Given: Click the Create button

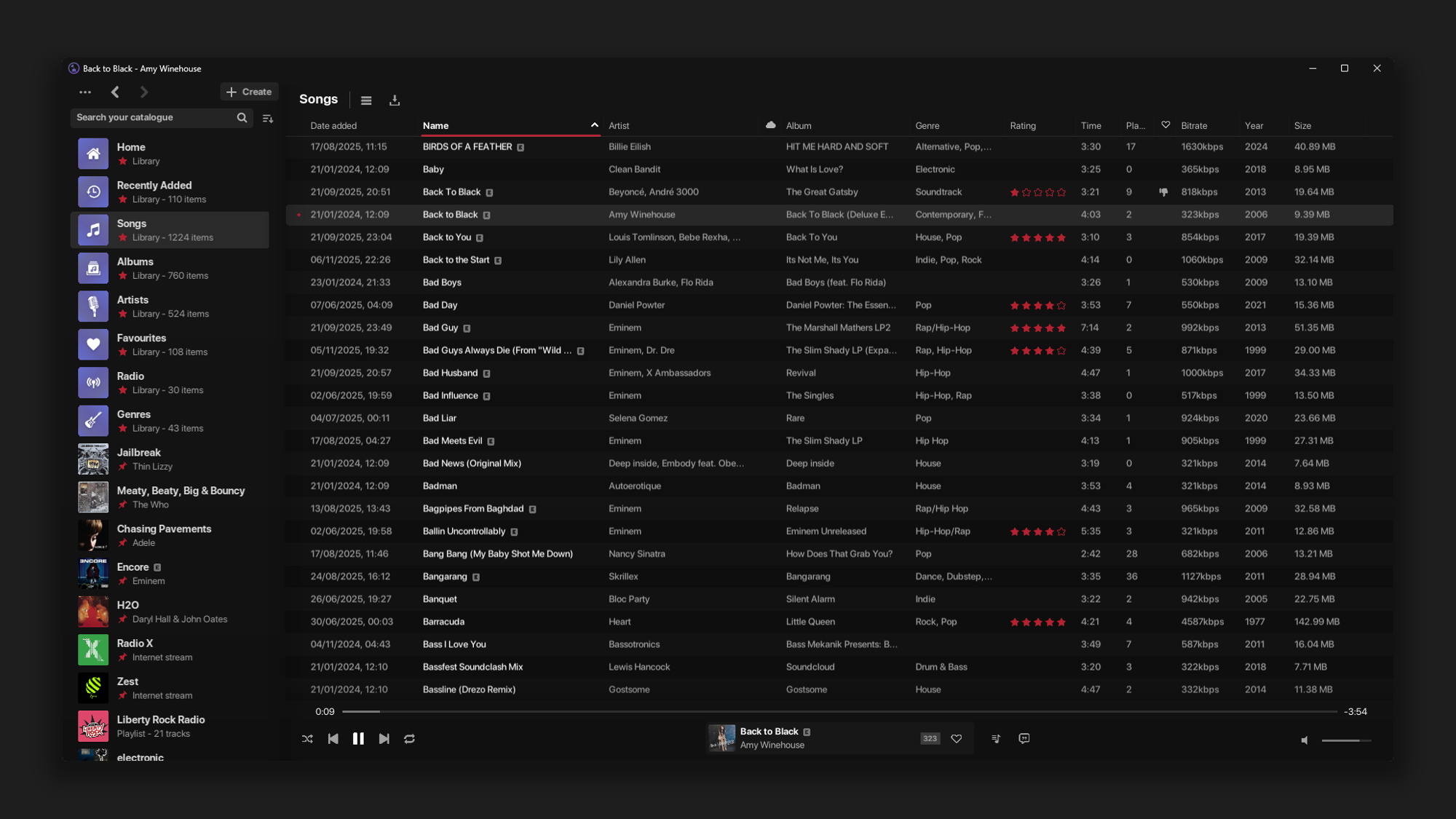Looking at the screenshot, I should (249, 92).
